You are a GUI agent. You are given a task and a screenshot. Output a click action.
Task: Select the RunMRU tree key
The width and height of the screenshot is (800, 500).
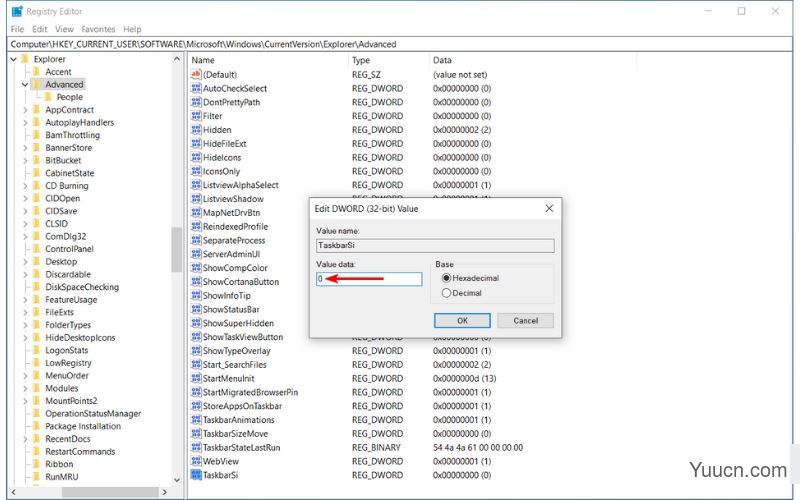62,477
